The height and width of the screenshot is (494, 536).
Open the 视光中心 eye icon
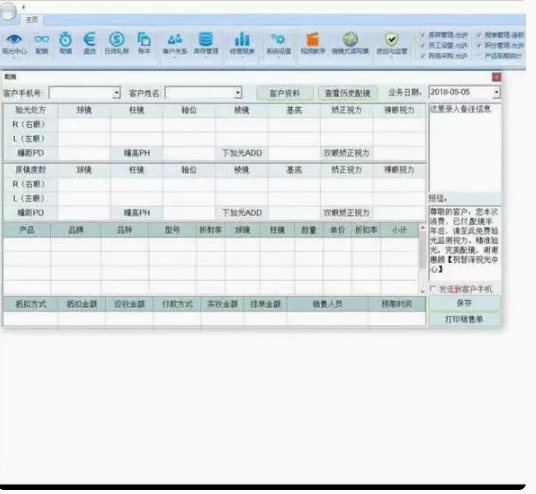[x=14, y=43]
